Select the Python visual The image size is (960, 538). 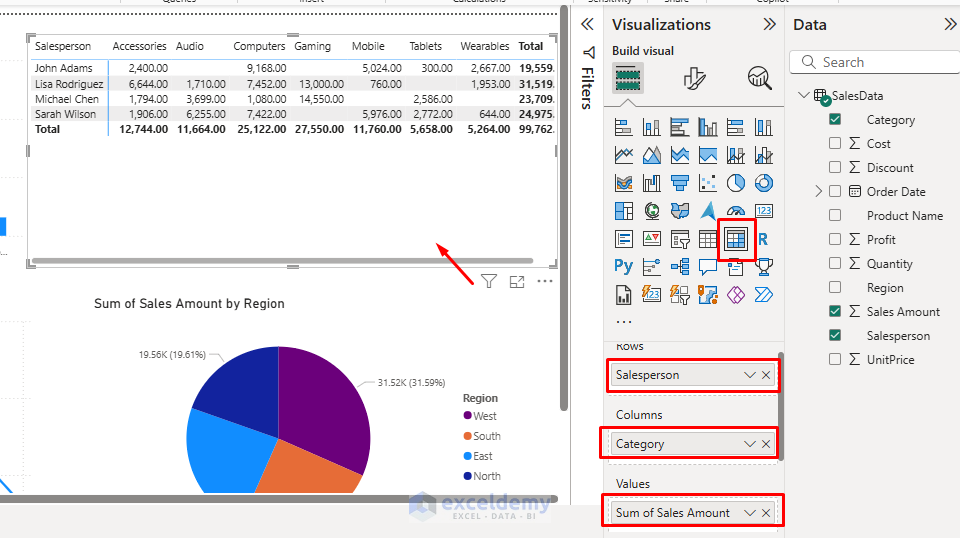[623, 266]
